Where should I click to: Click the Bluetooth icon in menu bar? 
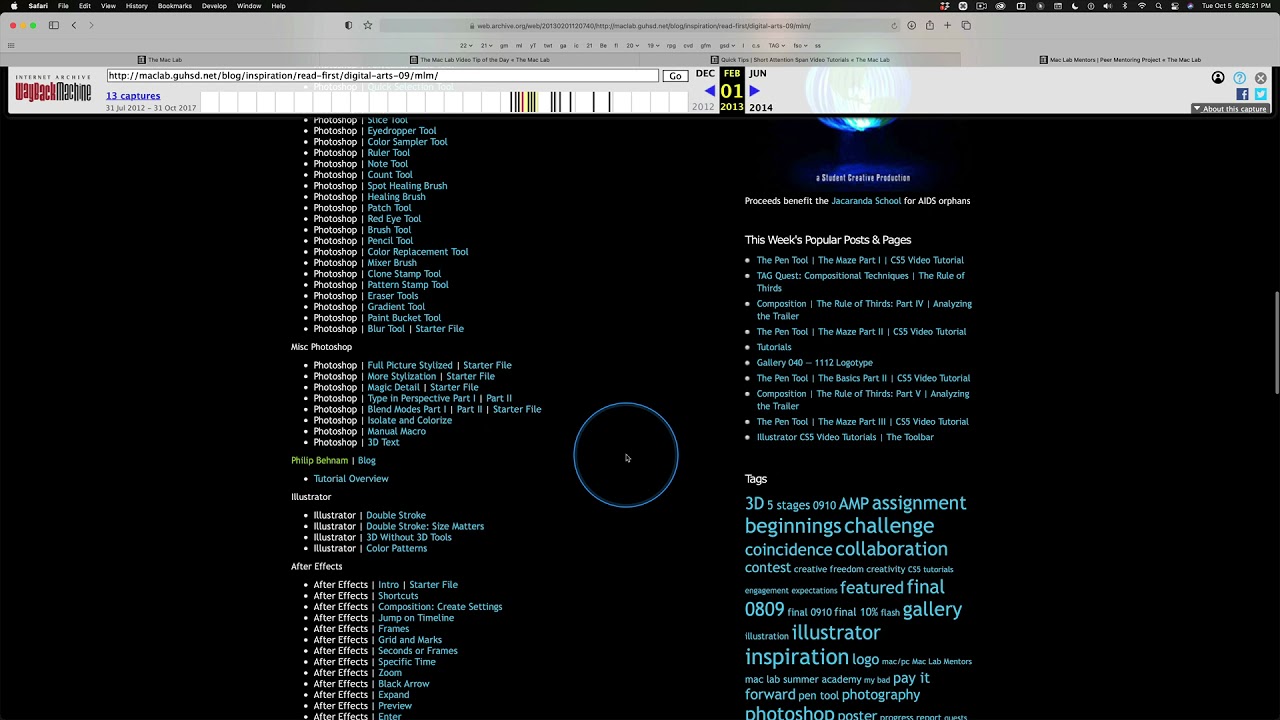[1125, 6]
